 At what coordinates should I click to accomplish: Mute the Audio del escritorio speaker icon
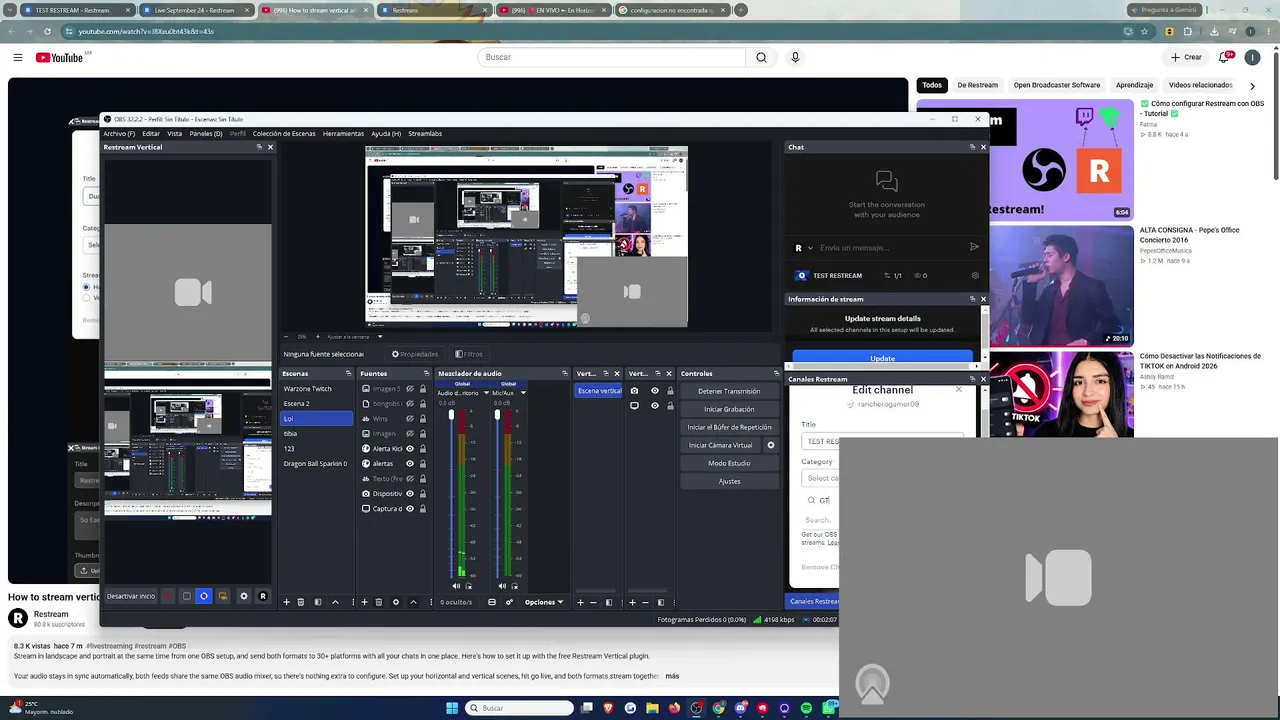pos(457,586)
